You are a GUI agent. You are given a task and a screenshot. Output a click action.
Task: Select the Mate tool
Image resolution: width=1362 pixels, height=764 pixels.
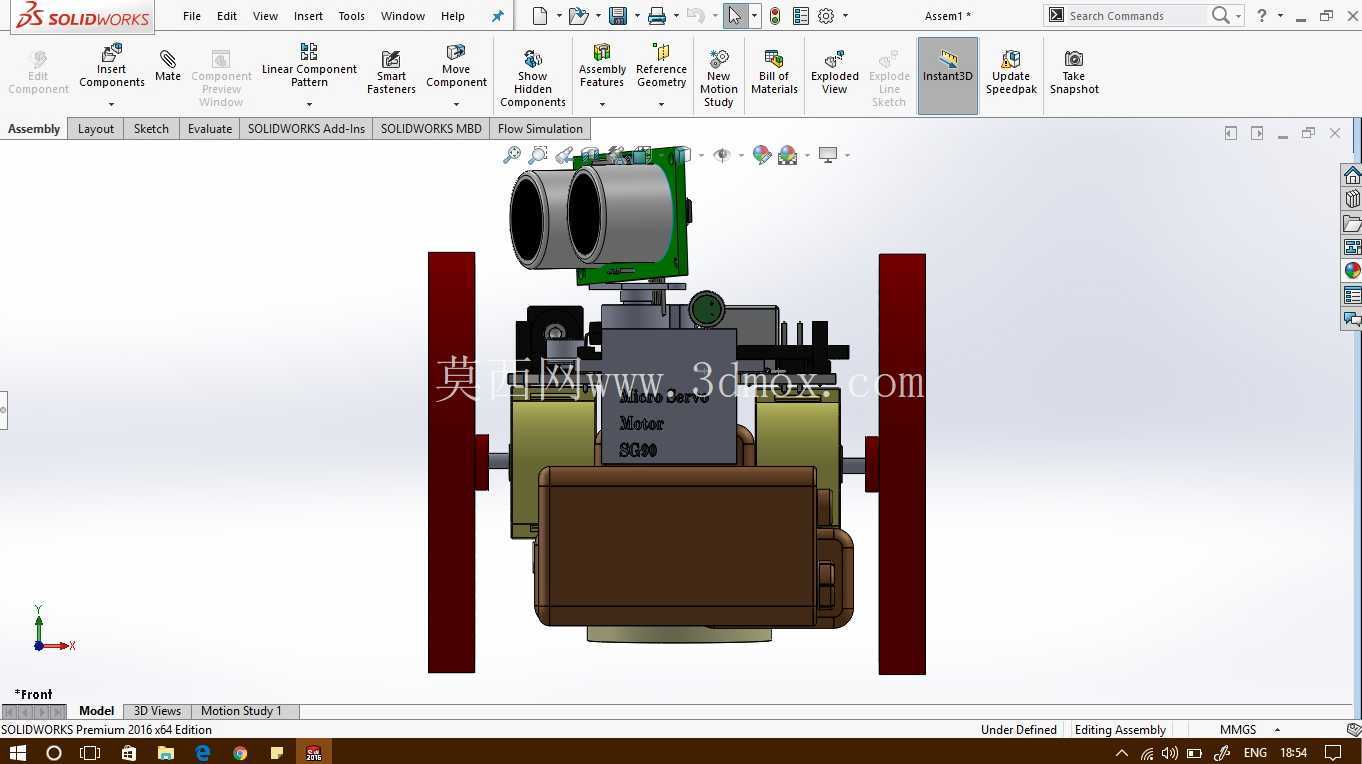(168, 66)
